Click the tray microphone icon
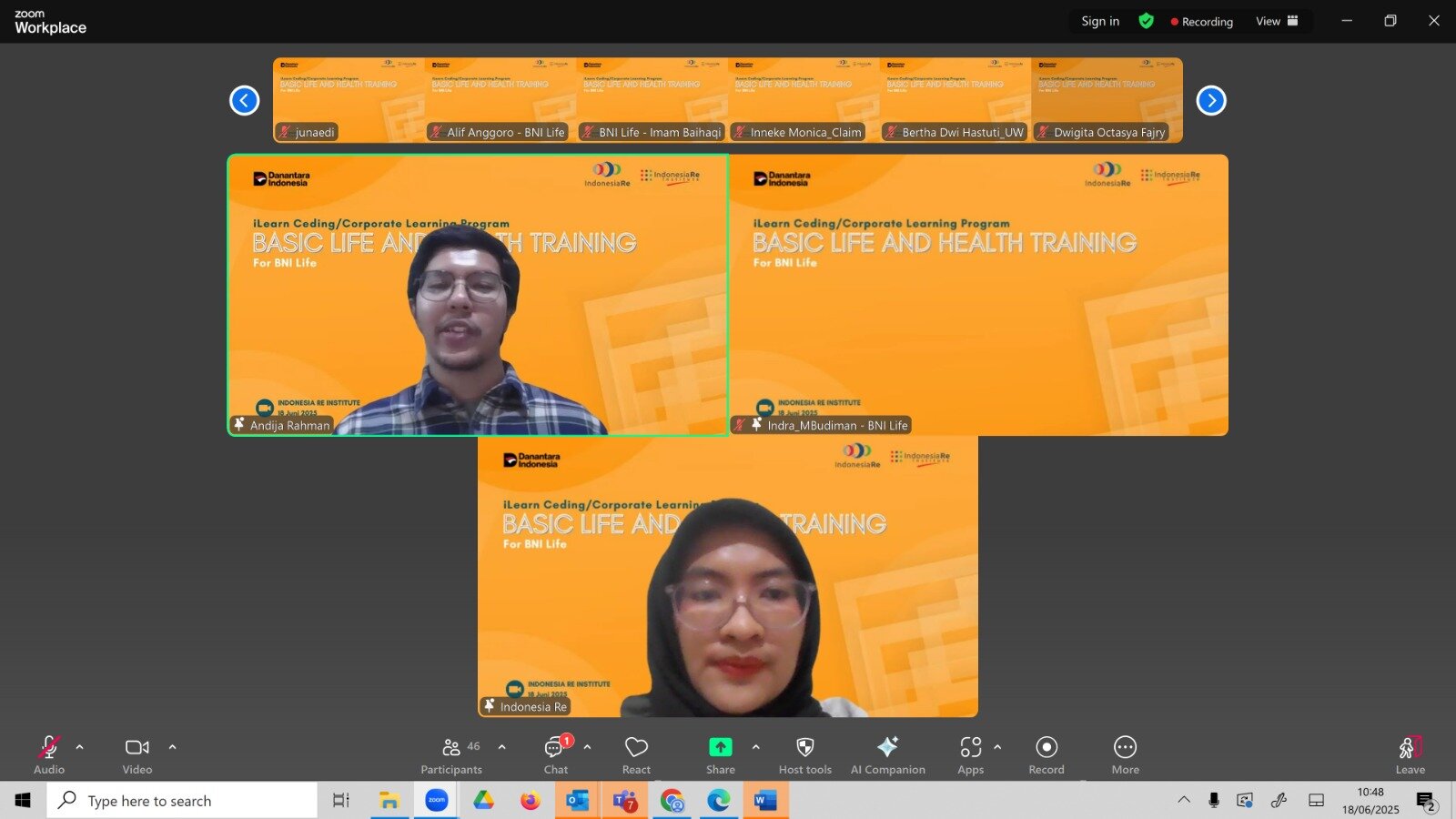 click(1214, 800)
